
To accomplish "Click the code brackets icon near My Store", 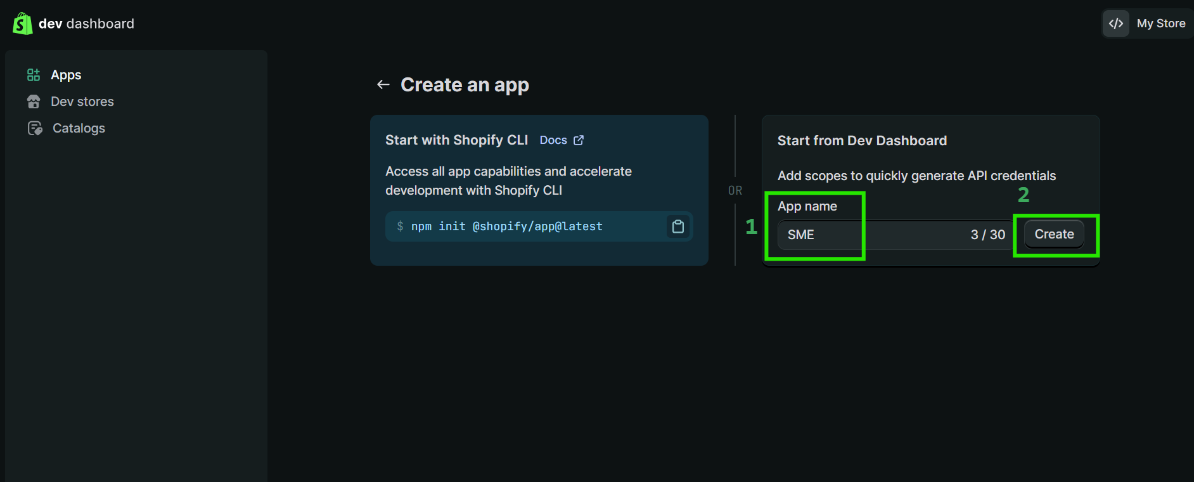I will 1116,24.
